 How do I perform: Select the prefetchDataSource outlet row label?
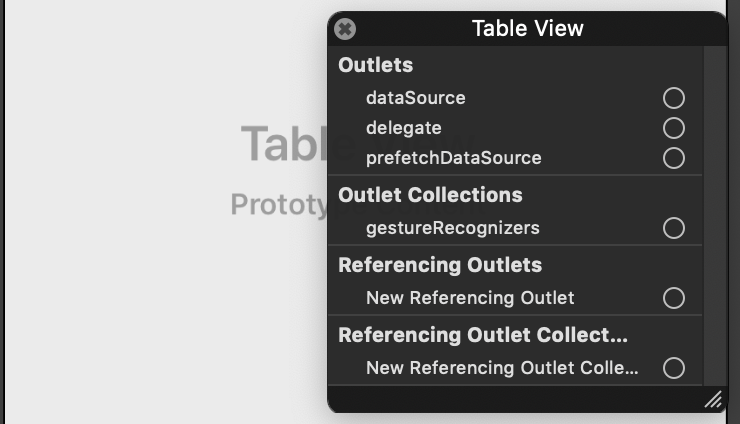pos(454,158)
